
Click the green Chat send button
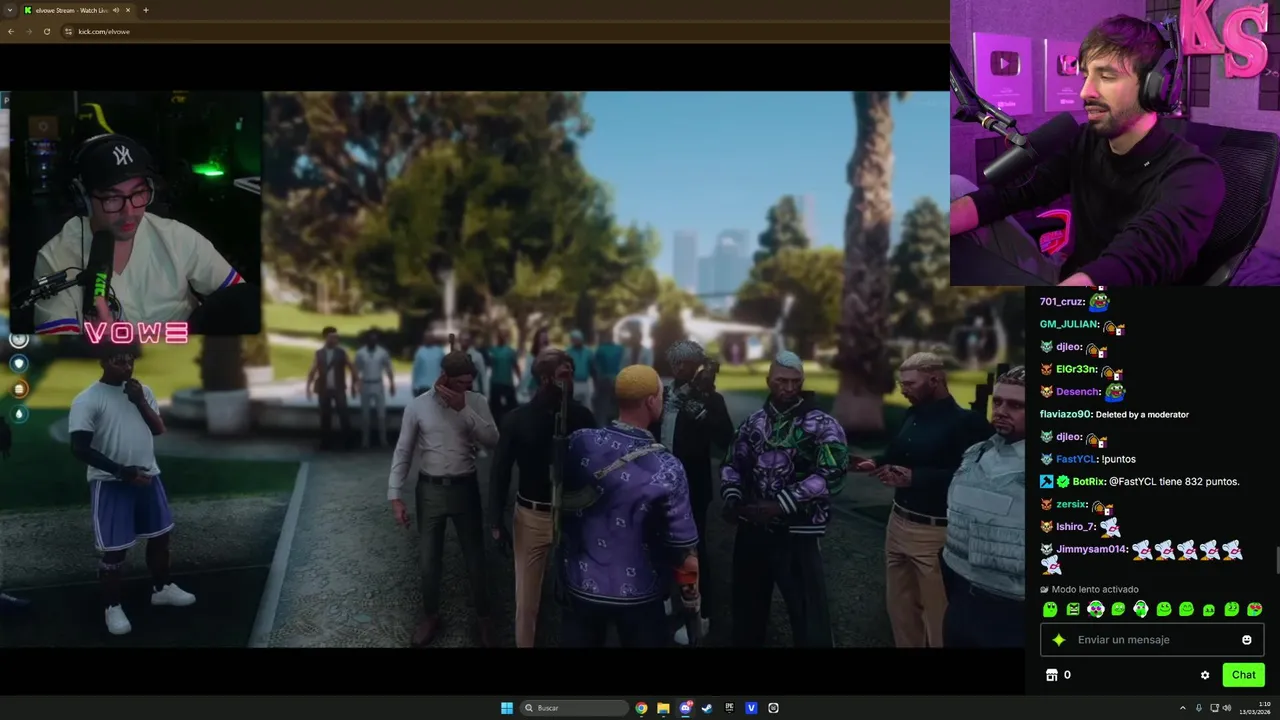point(1243,675)
